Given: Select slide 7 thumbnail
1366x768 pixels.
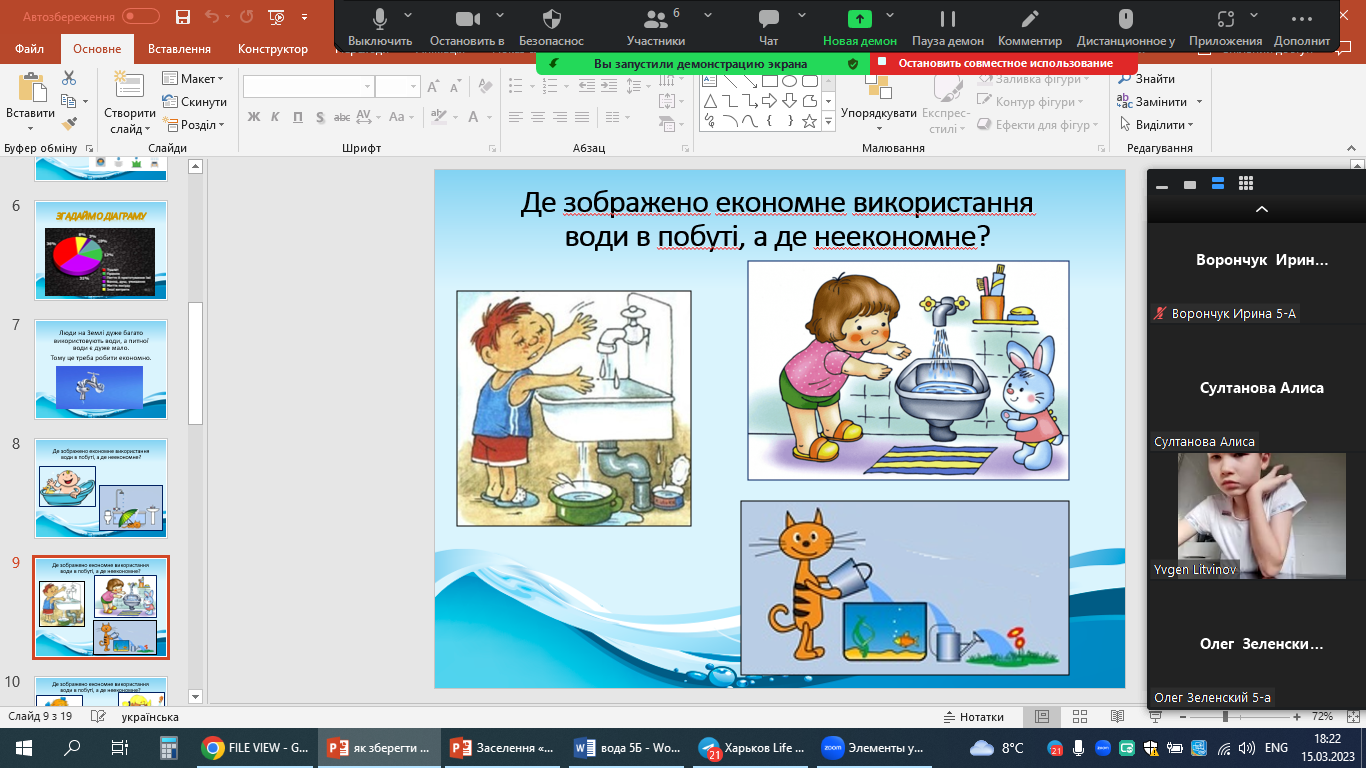Looking at the screenshot, I should tap(101, 370).
